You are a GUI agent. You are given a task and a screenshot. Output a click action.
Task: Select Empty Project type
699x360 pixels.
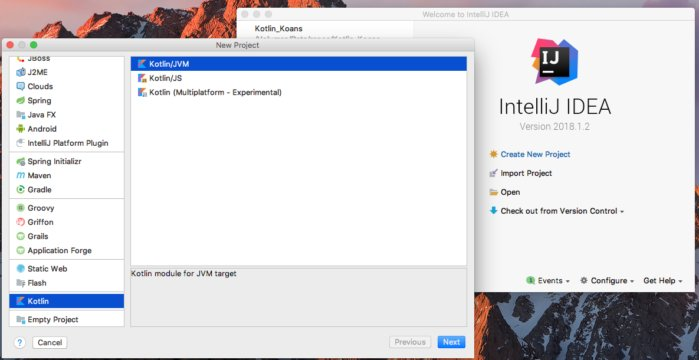coord(66,319)
